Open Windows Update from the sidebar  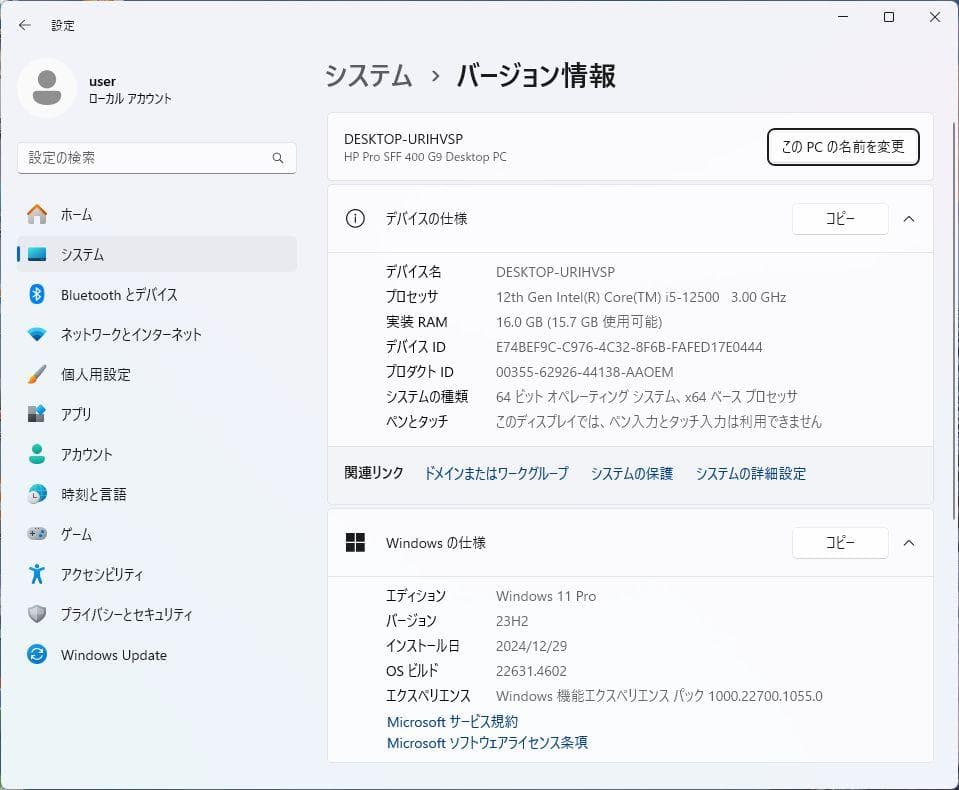point(113,655)
